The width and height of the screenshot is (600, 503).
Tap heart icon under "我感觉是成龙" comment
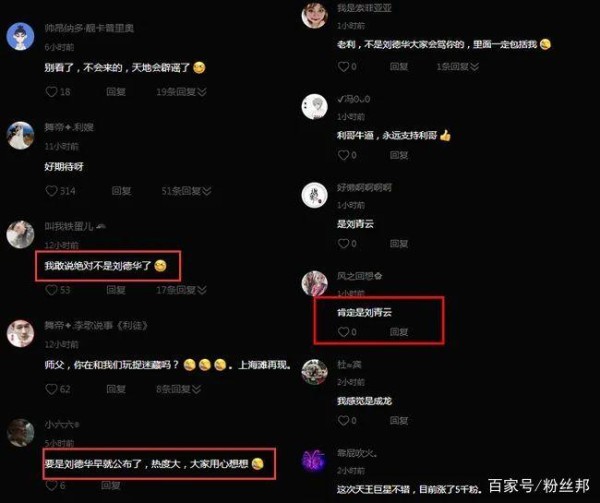click(343, 421)
